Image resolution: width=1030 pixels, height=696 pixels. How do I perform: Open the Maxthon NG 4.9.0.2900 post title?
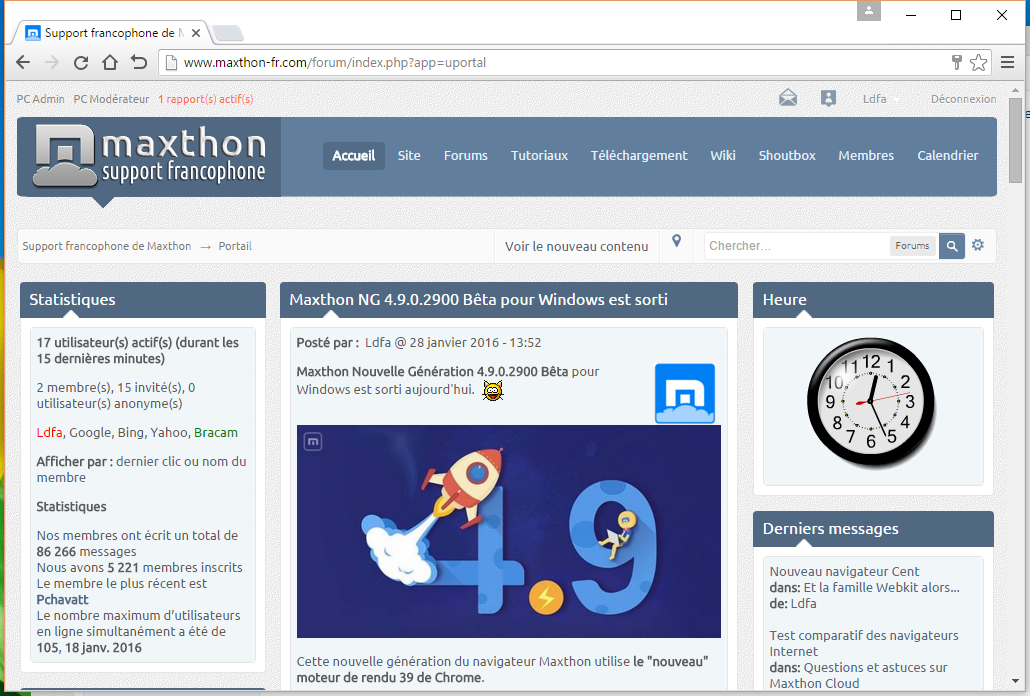point(478,300)
